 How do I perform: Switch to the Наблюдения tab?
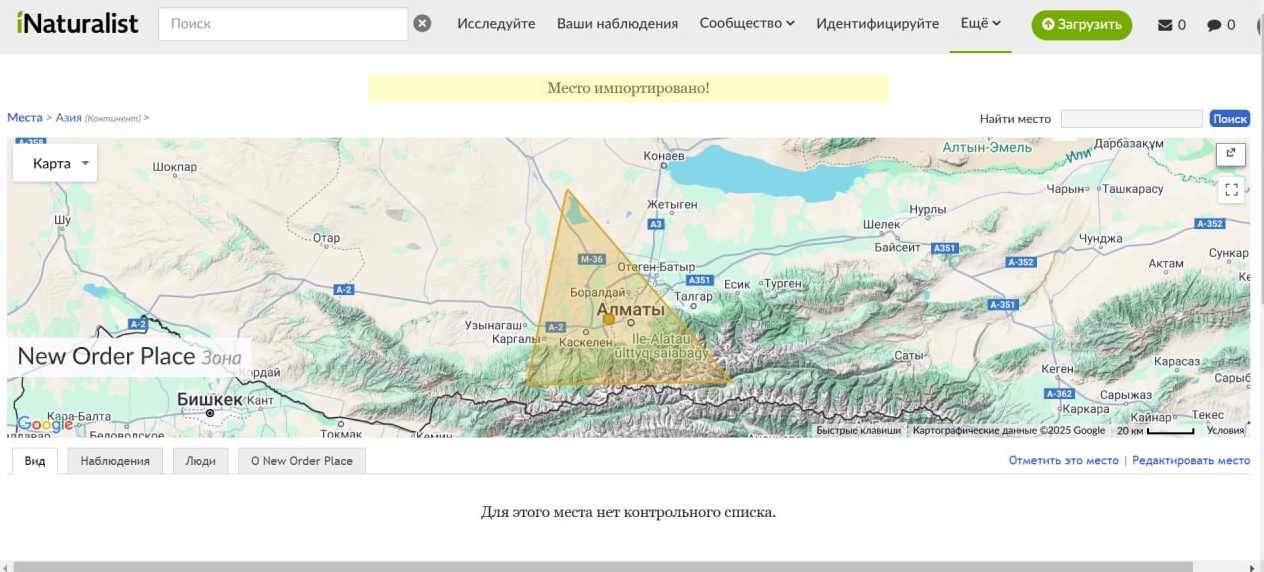point(115,461)
